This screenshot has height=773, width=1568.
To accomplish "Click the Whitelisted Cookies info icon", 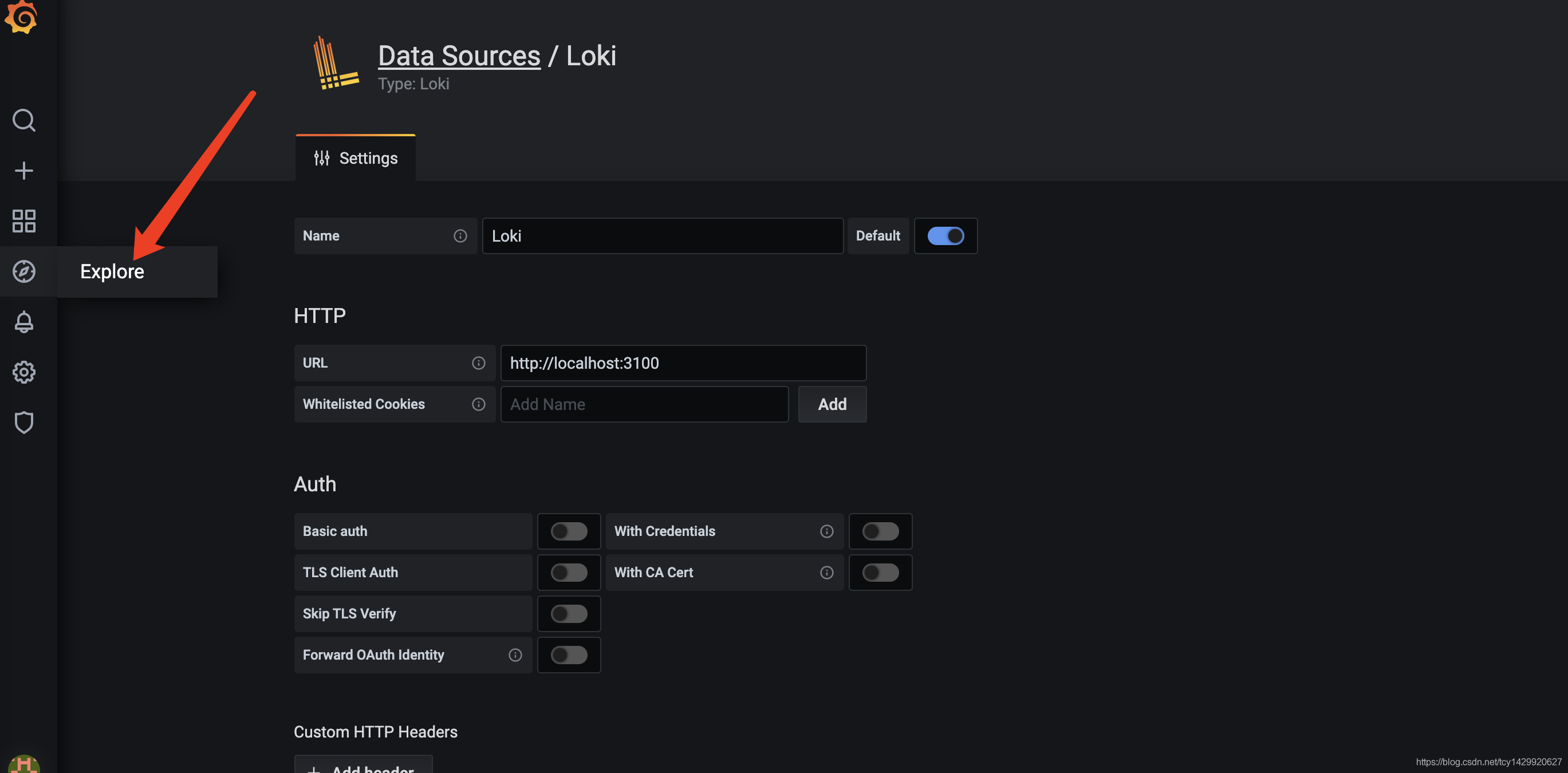I will 478,404.
